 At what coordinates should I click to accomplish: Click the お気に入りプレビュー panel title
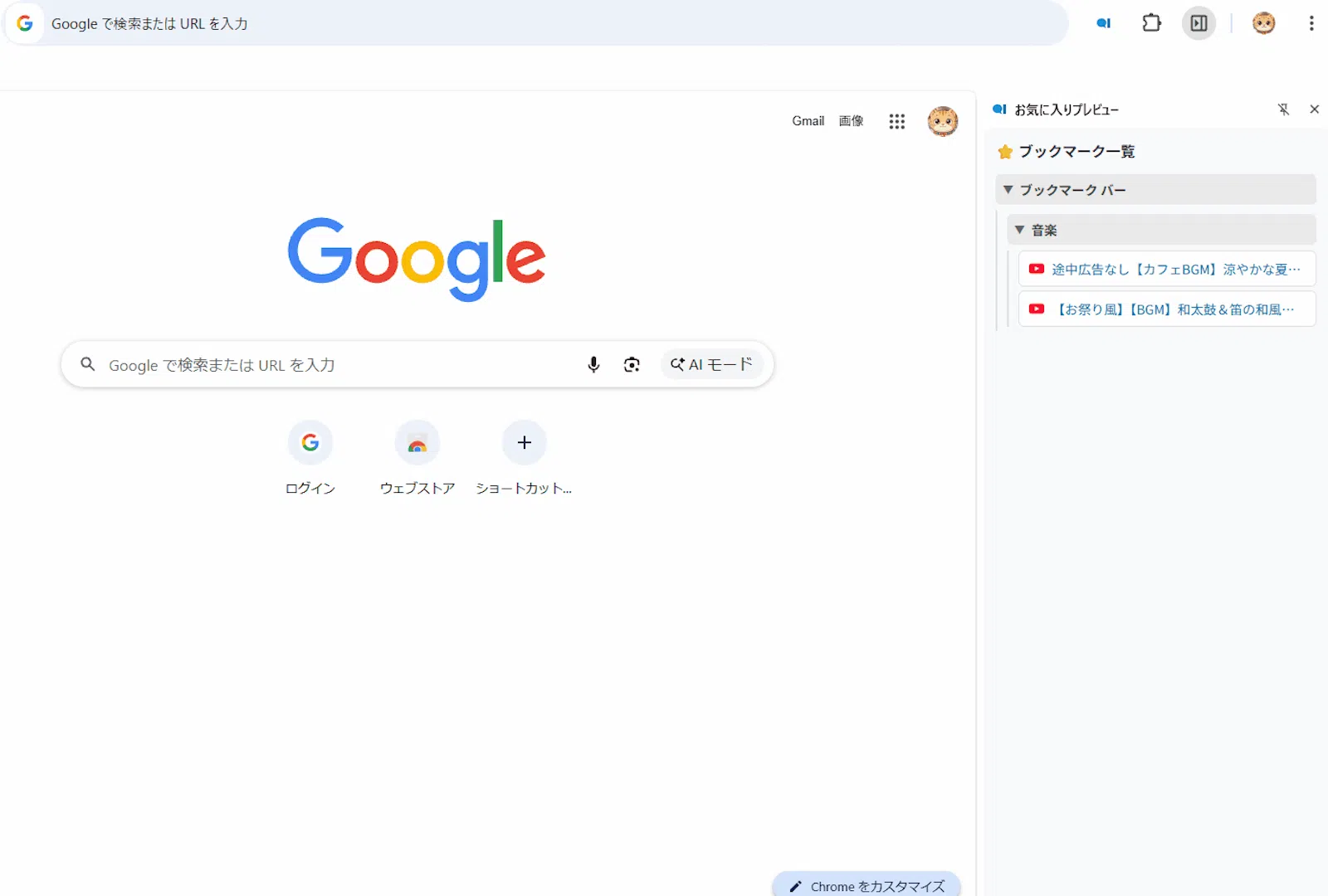[x=1067, y=110]
